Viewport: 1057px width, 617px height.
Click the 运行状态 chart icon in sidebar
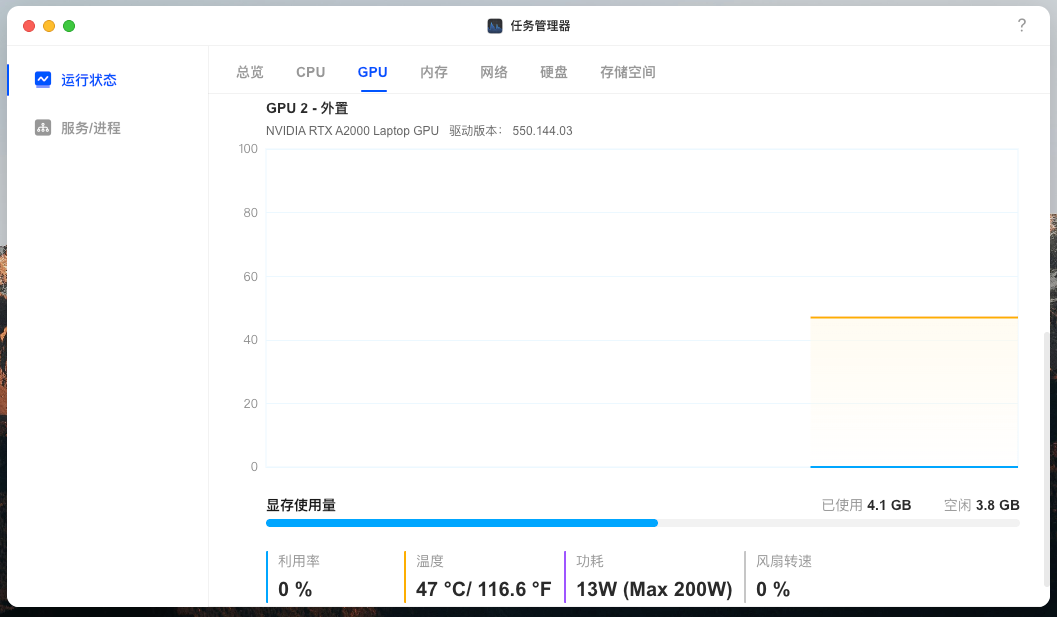(x=43, y=79)
